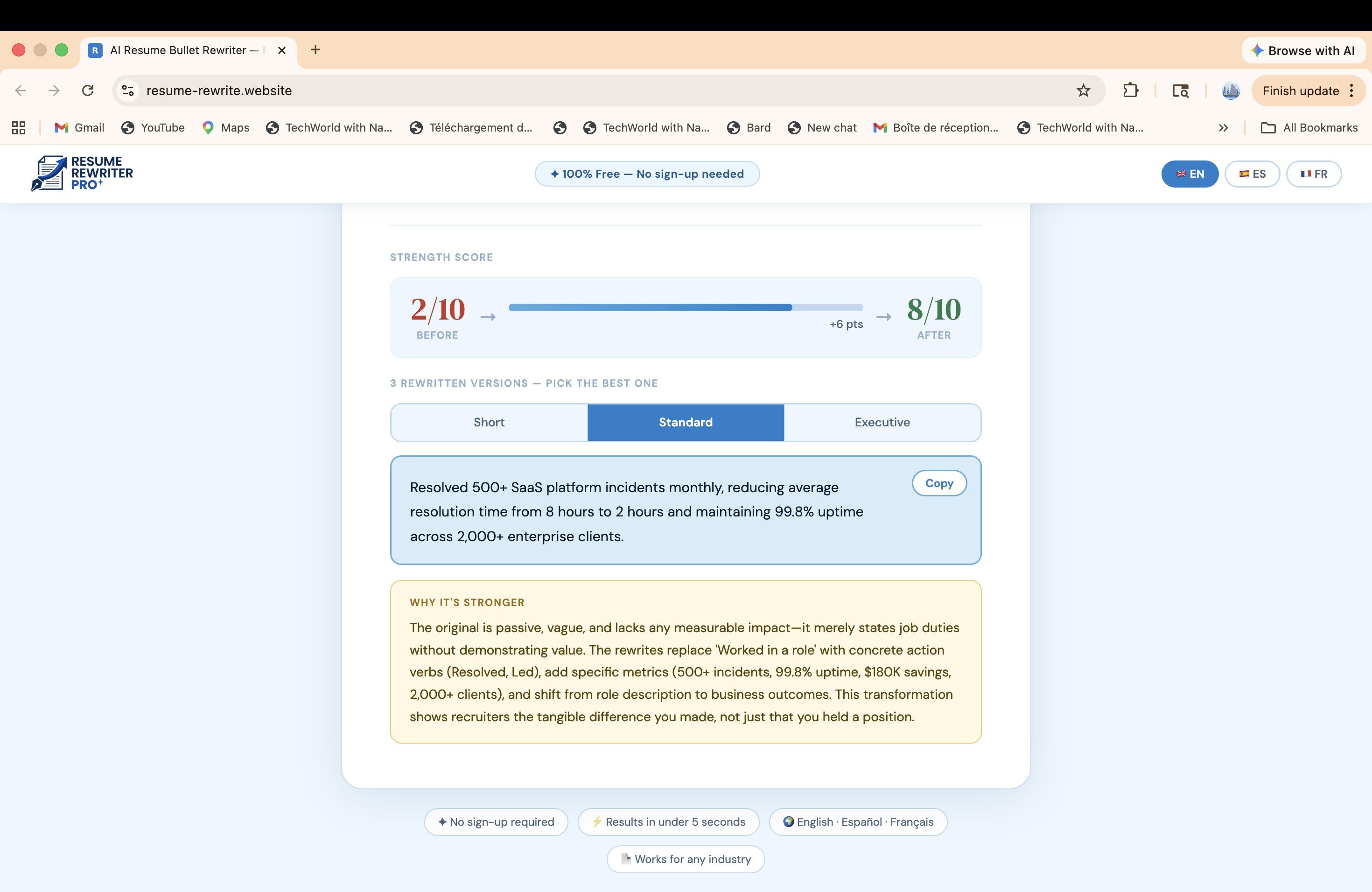Click the Resume Rewriter Pro logo
Viewport: 1372px width, 892px height.
coord(82,174)
